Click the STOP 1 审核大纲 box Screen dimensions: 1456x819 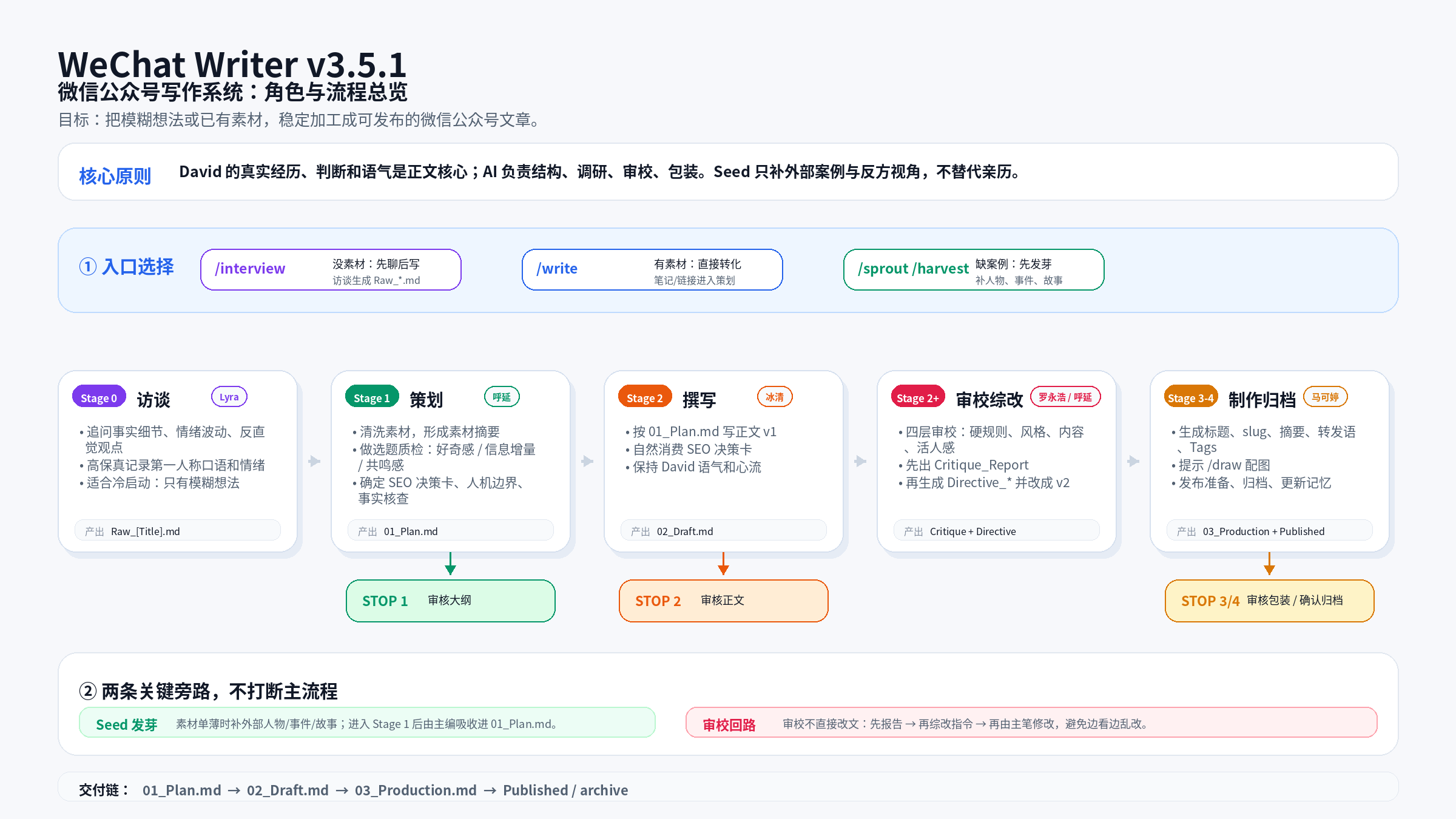tap(451, 601)
